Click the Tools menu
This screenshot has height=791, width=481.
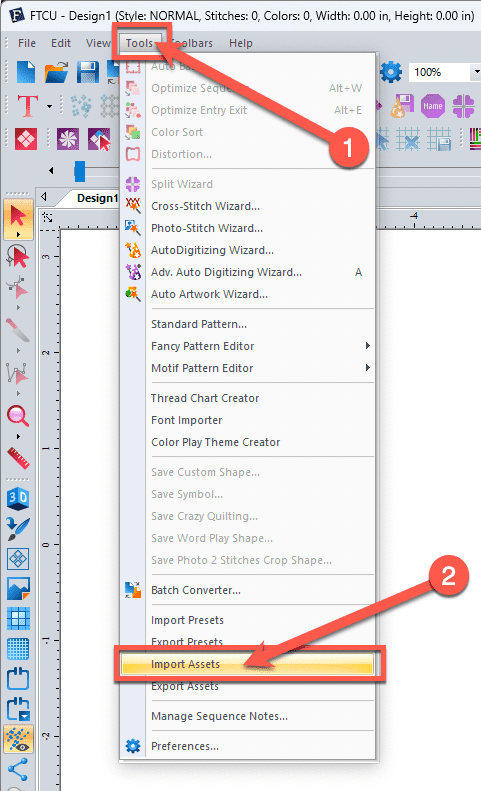[139, 43]
